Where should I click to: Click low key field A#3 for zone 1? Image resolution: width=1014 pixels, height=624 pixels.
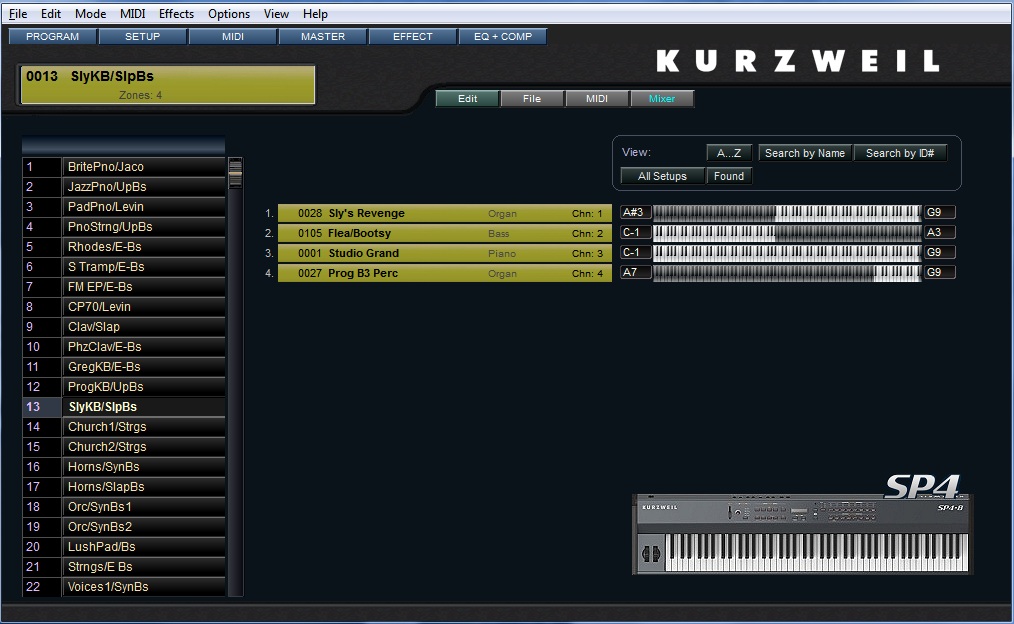tap(635, 213)
